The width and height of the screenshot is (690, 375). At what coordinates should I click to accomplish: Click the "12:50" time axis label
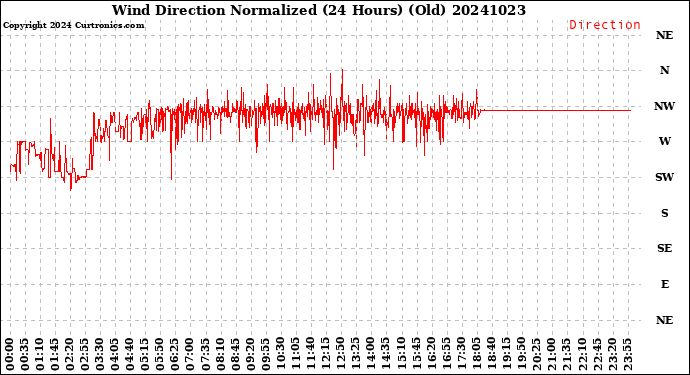click(341, 355)
